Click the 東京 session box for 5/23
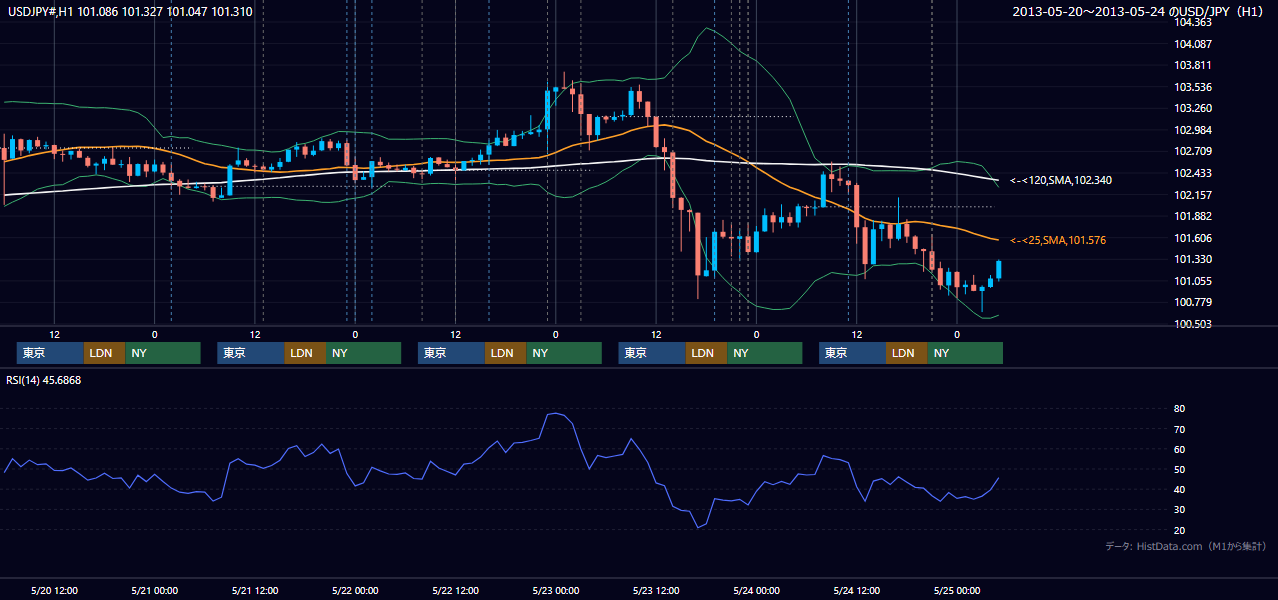The height and width of the screenshot is (600, 1278). [x=652, y=353]
